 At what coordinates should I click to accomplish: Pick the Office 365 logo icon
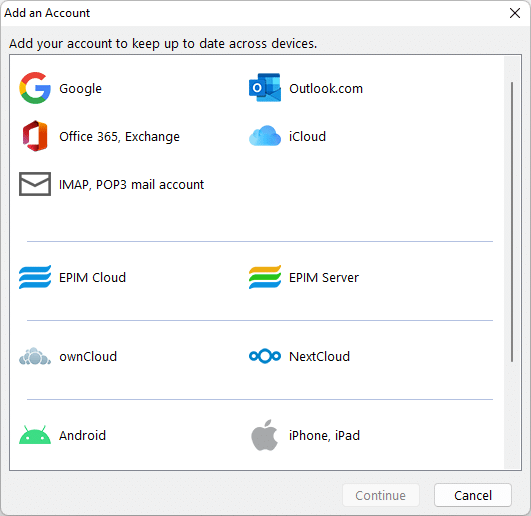point(35,136)
